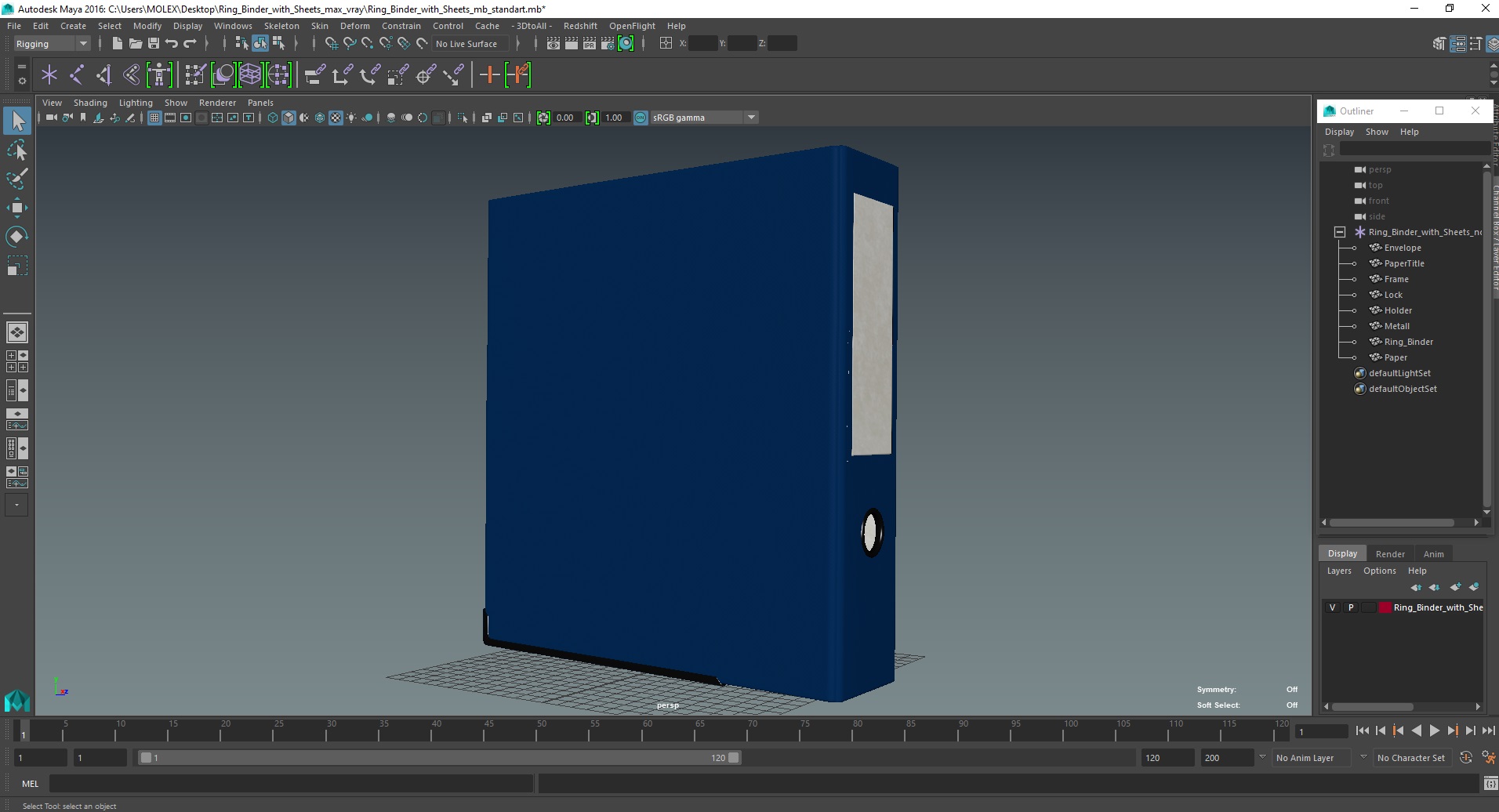Click the range slider bar handle at 120

(x=733, y=758)
